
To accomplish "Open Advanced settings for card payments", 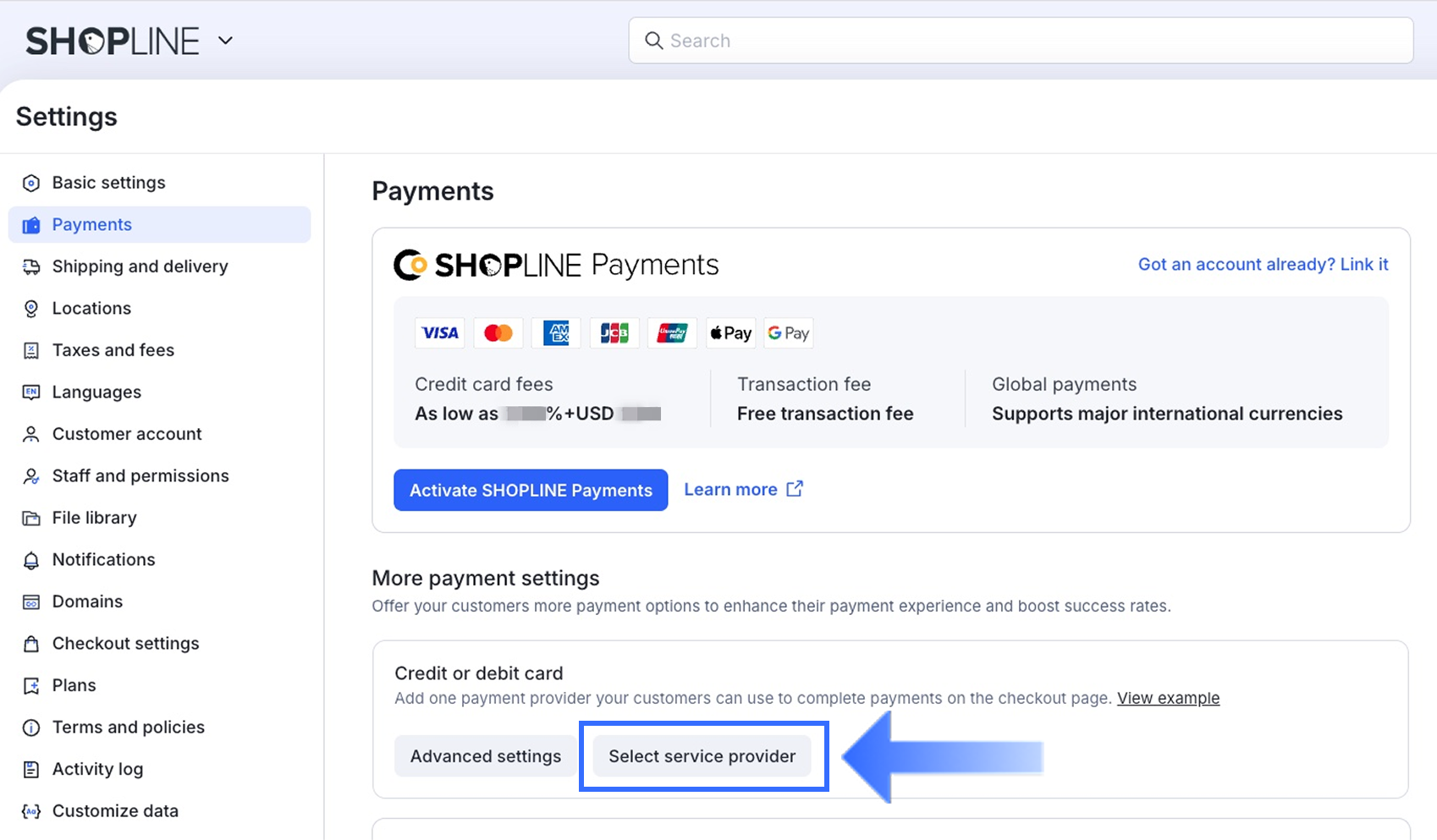I will click(485, 756).
